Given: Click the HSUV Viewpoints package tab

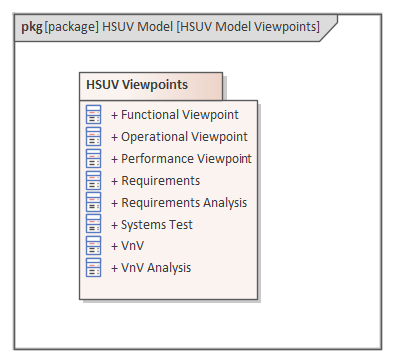Looking at the screenshot, I should [x=151, y=86].
